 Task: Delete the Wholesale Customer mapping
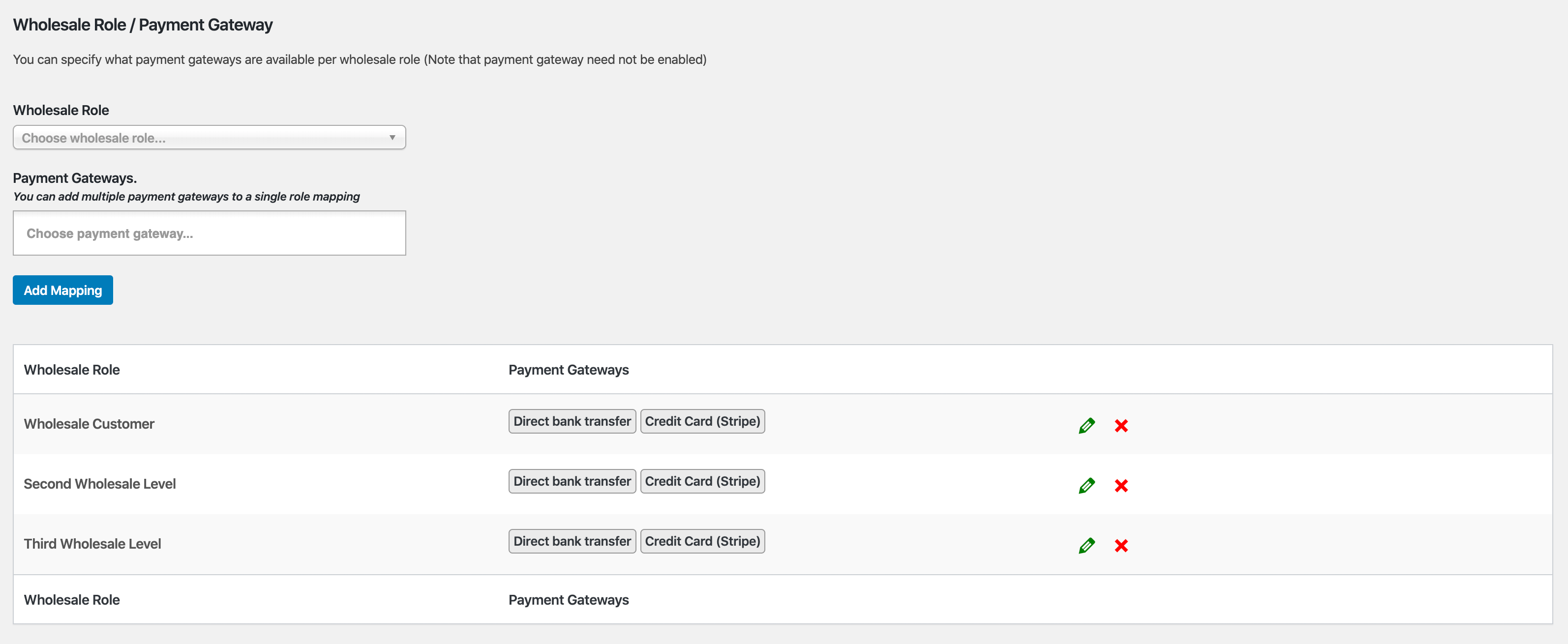1121,426
